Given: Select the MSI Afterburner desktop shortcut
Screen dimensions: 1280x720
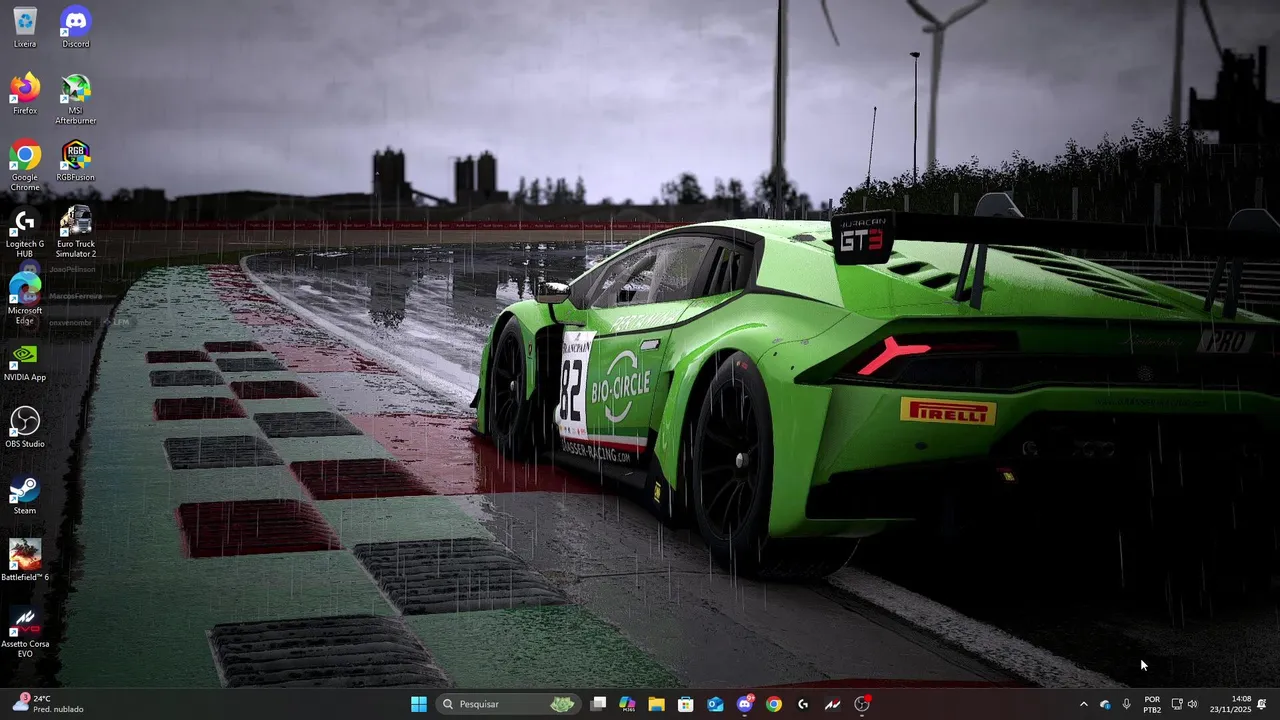Looking at the screenshot, I should coord(76,99).
